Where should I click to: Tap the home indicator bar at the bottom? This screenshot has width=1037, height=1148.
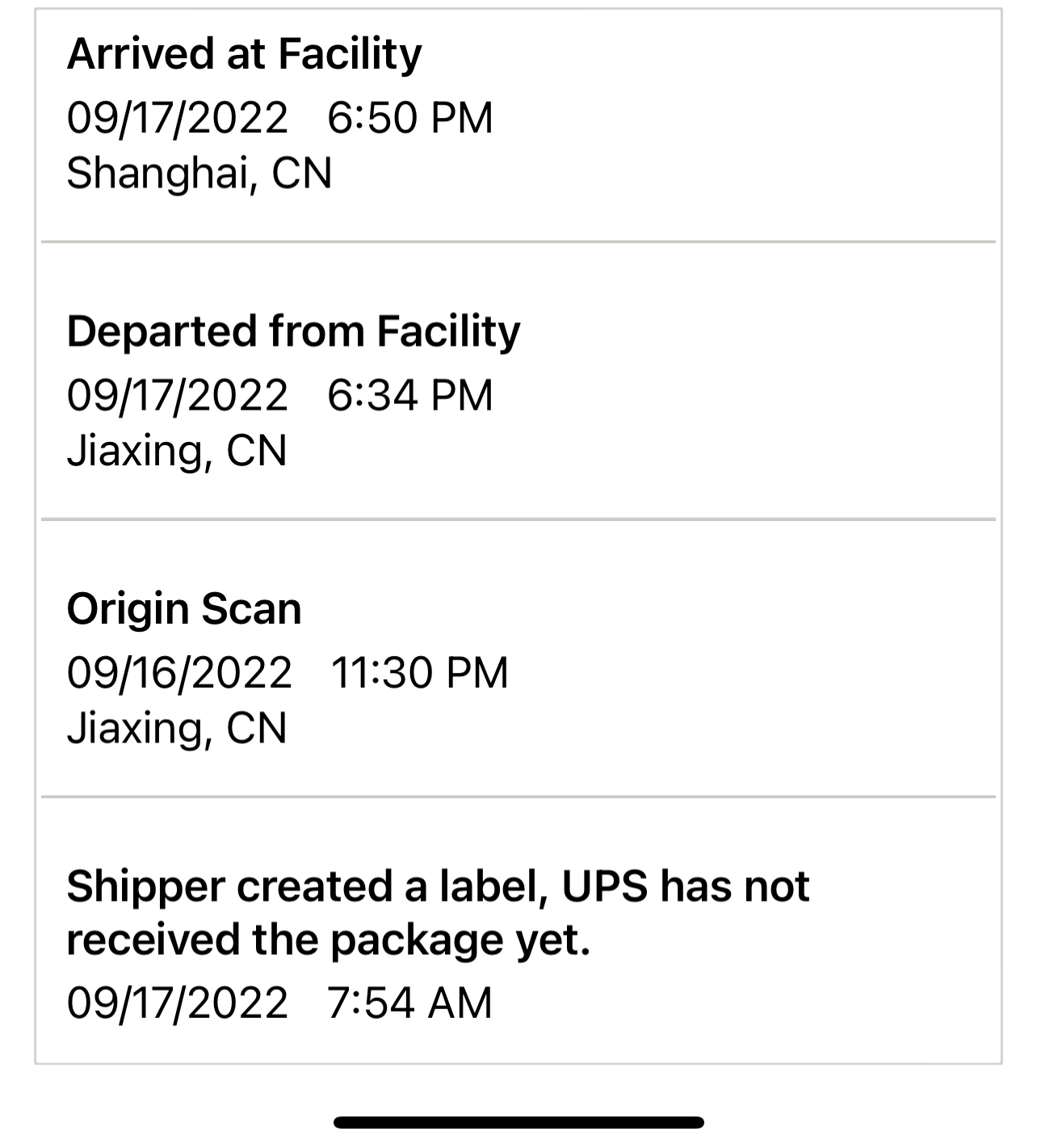[518, 1122]
